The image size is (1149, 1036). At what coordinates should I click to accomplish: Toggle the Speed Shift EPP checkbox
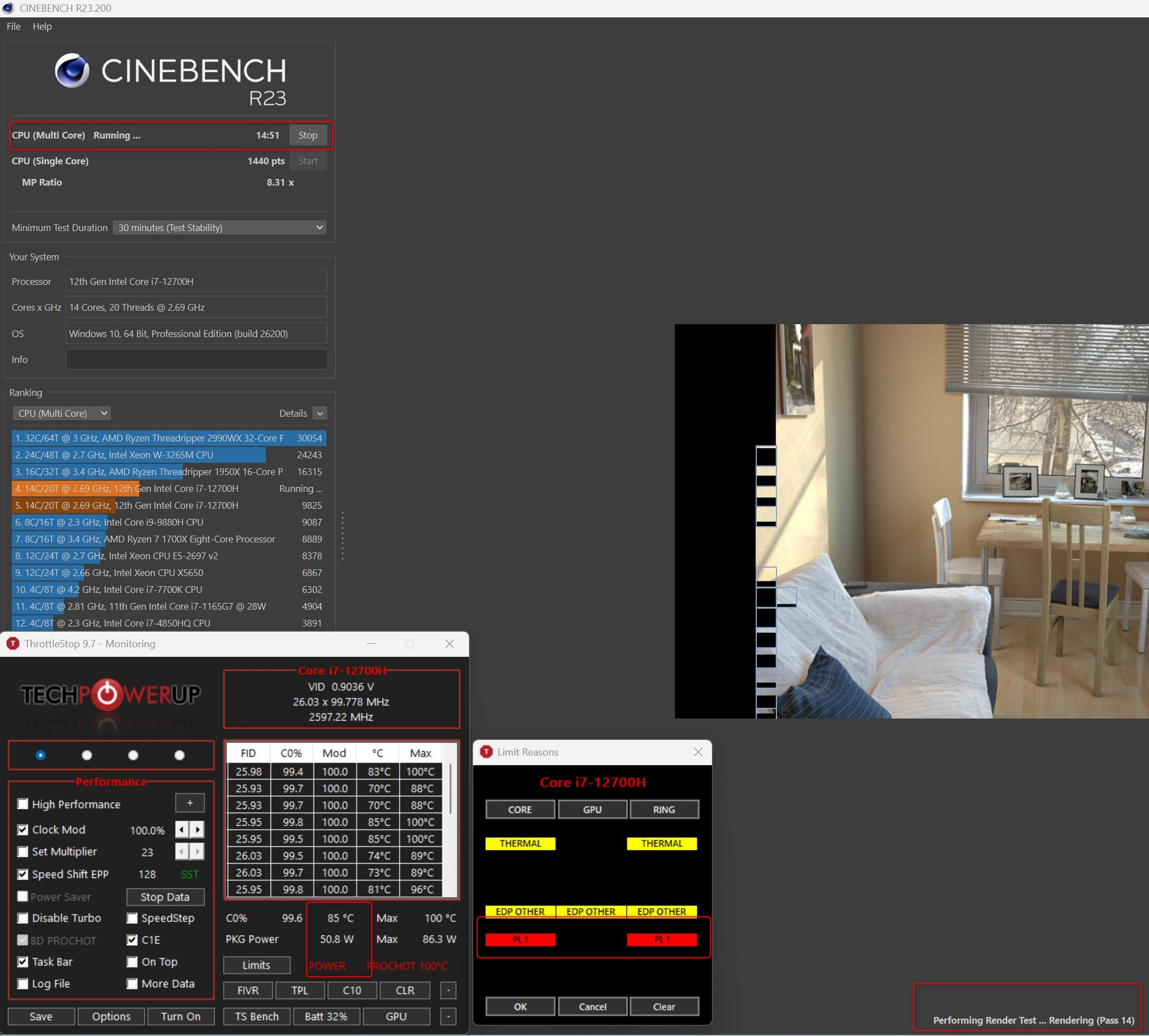[23, 874]
